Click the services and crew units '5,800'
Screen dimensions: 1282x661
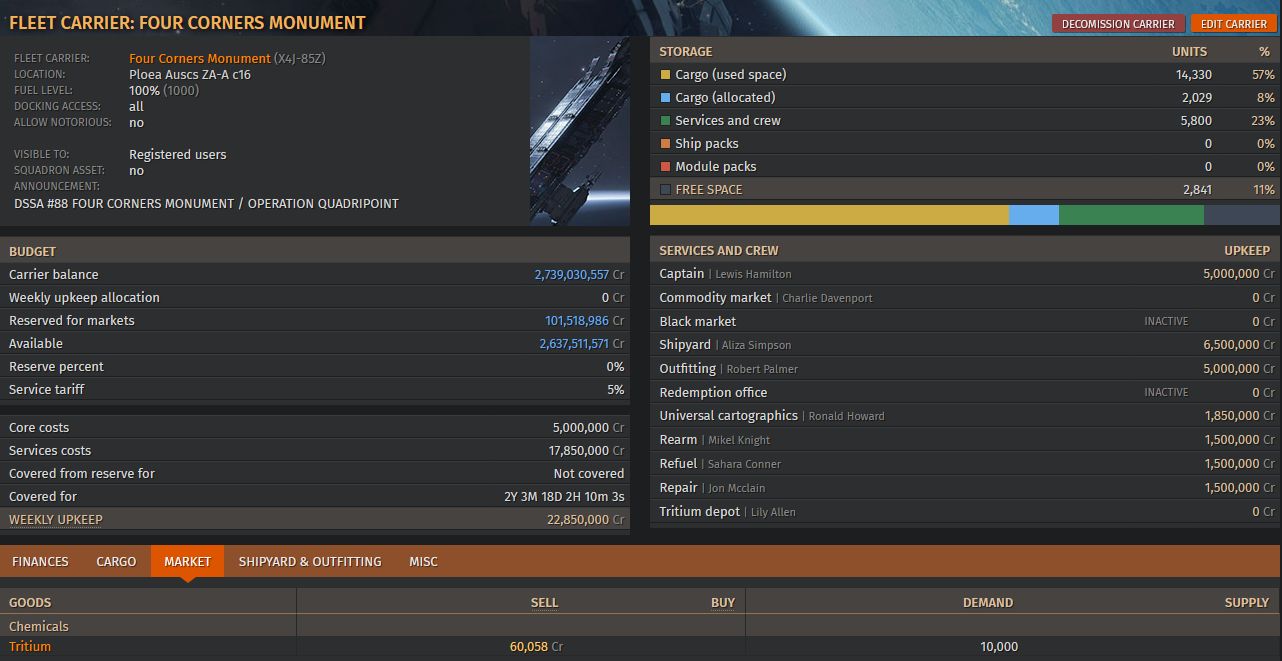point(1196,121)
